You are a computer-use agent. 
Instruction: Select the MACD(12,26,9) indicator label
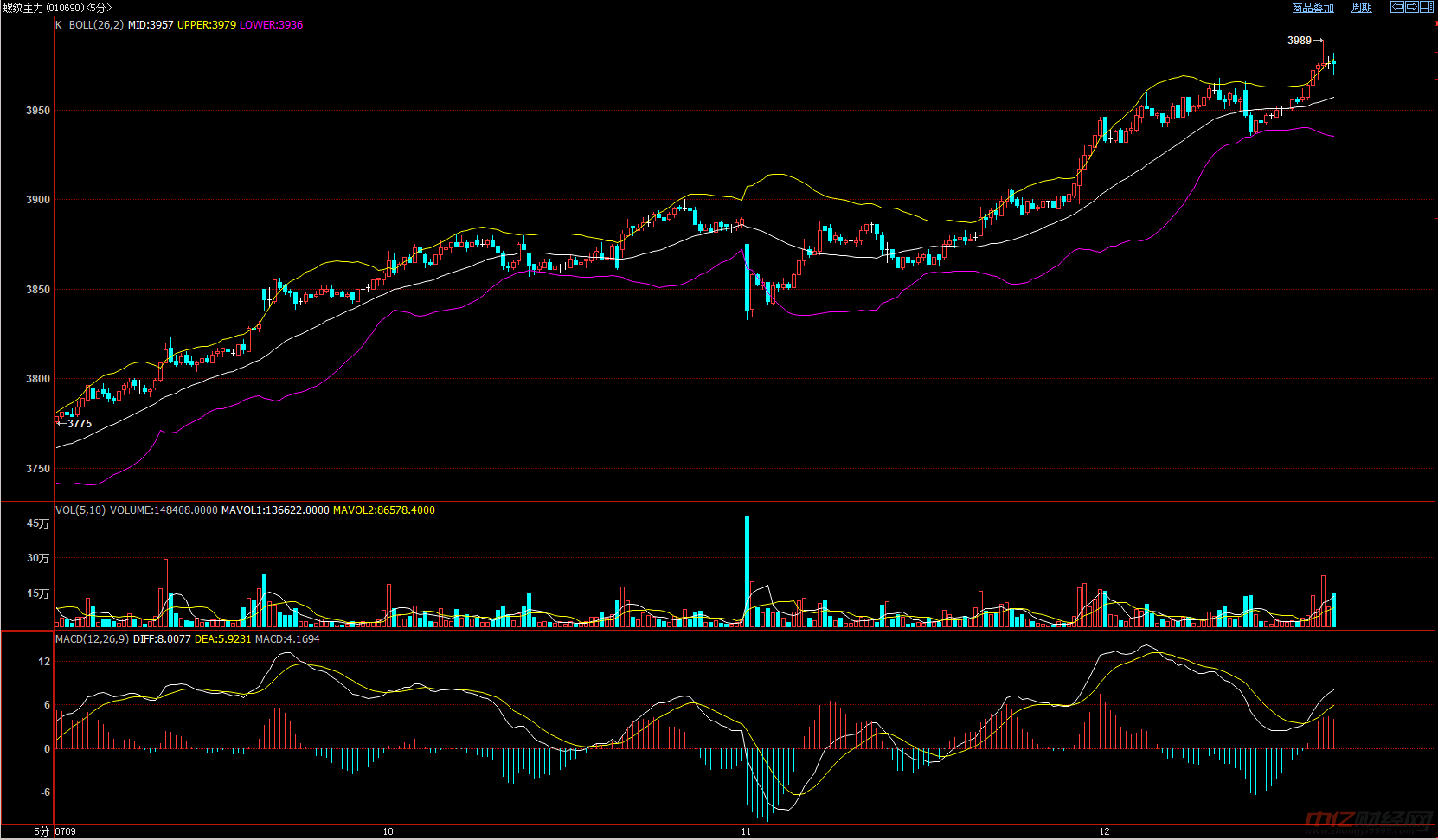[x=92, y=639]
